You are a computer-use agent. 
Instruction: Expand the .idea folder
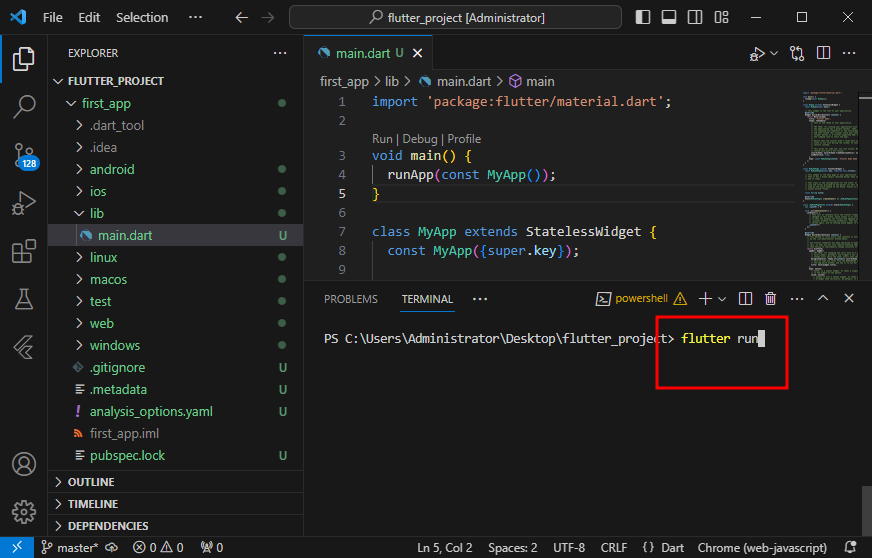pyautogui.click(x=175, y=147)
